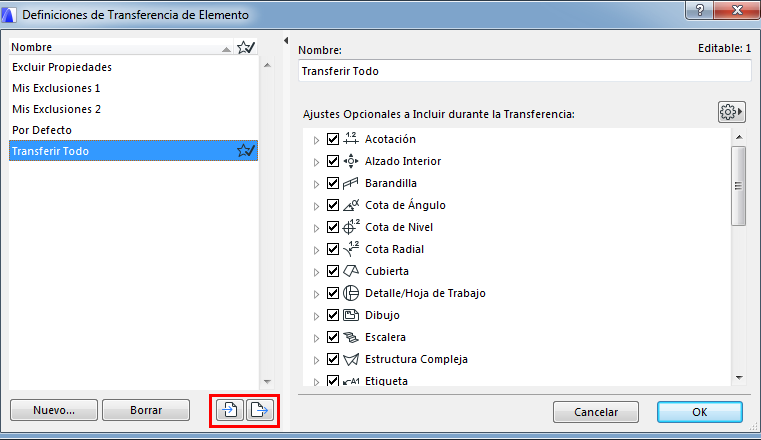This screenshot has height=440, width=761.
Task: Expand the Cota de Ángulo tree node
Action: pos(316,206)
